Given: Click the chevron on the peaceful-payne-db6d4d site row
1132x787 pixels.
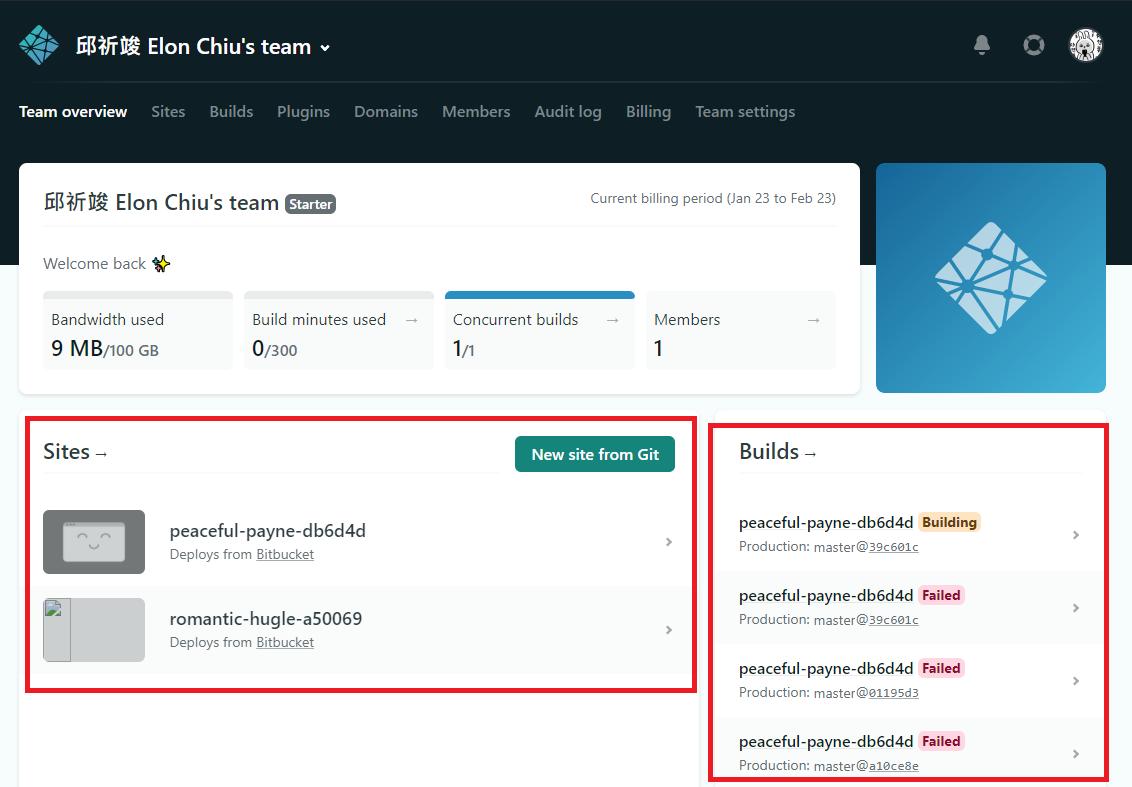Looking at the screenshot, I should click(669, 542).
